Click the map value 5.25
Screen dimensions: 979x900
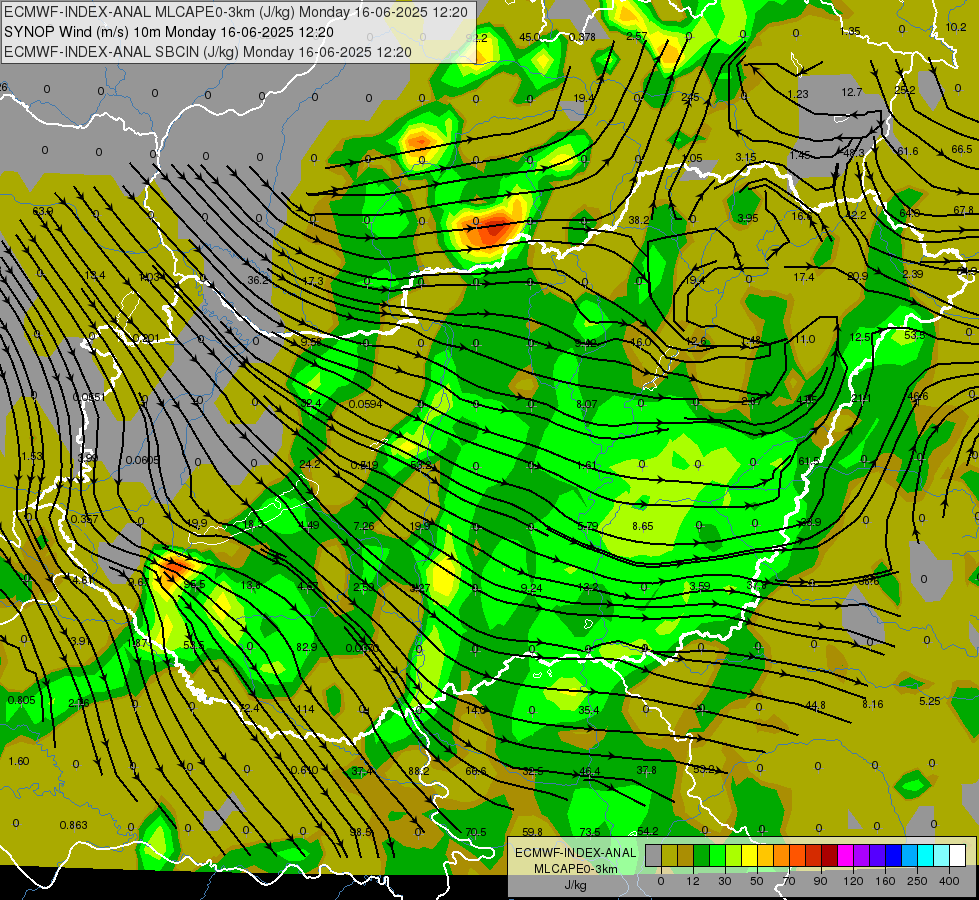(929, 701)
